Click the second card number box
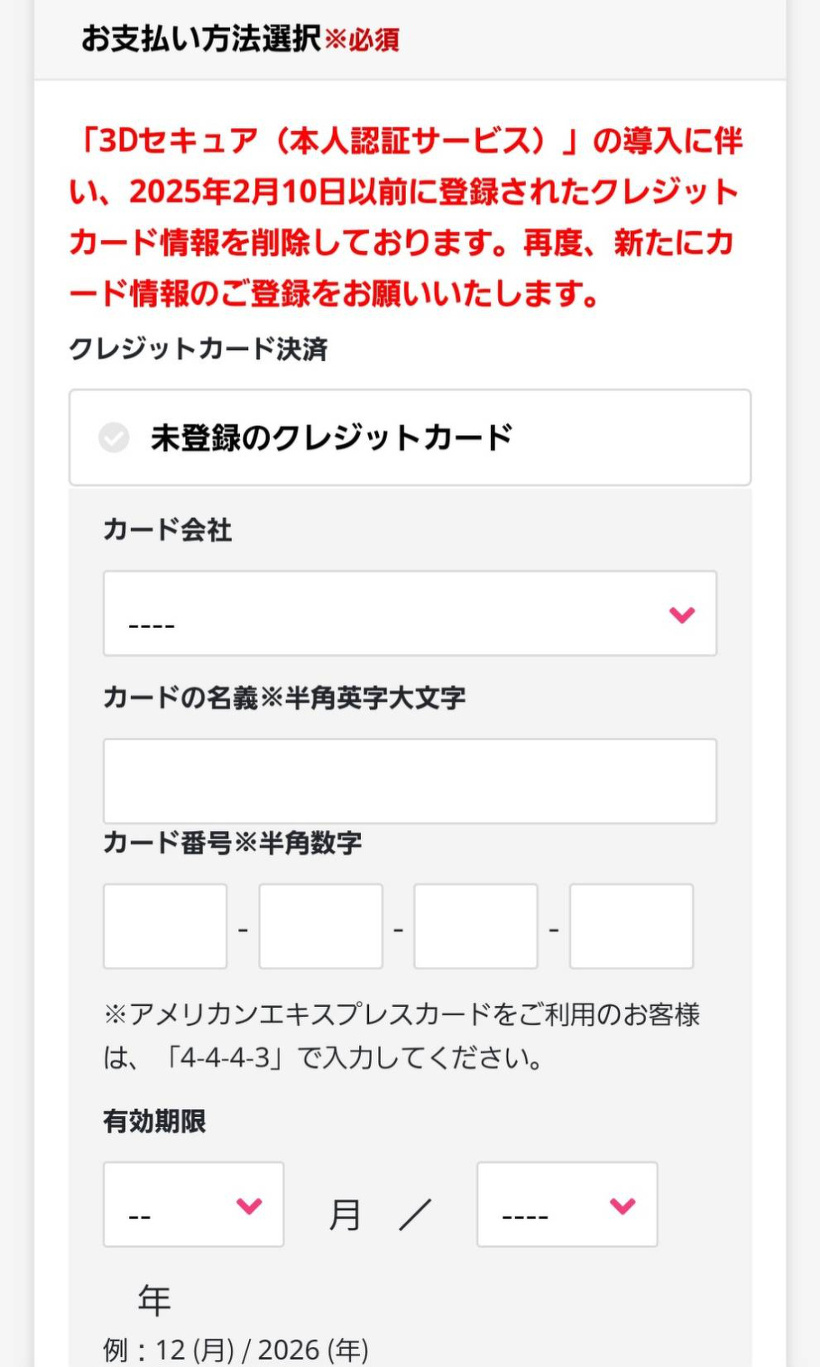Screen dimensions: 820x1367 coord(320,926)
